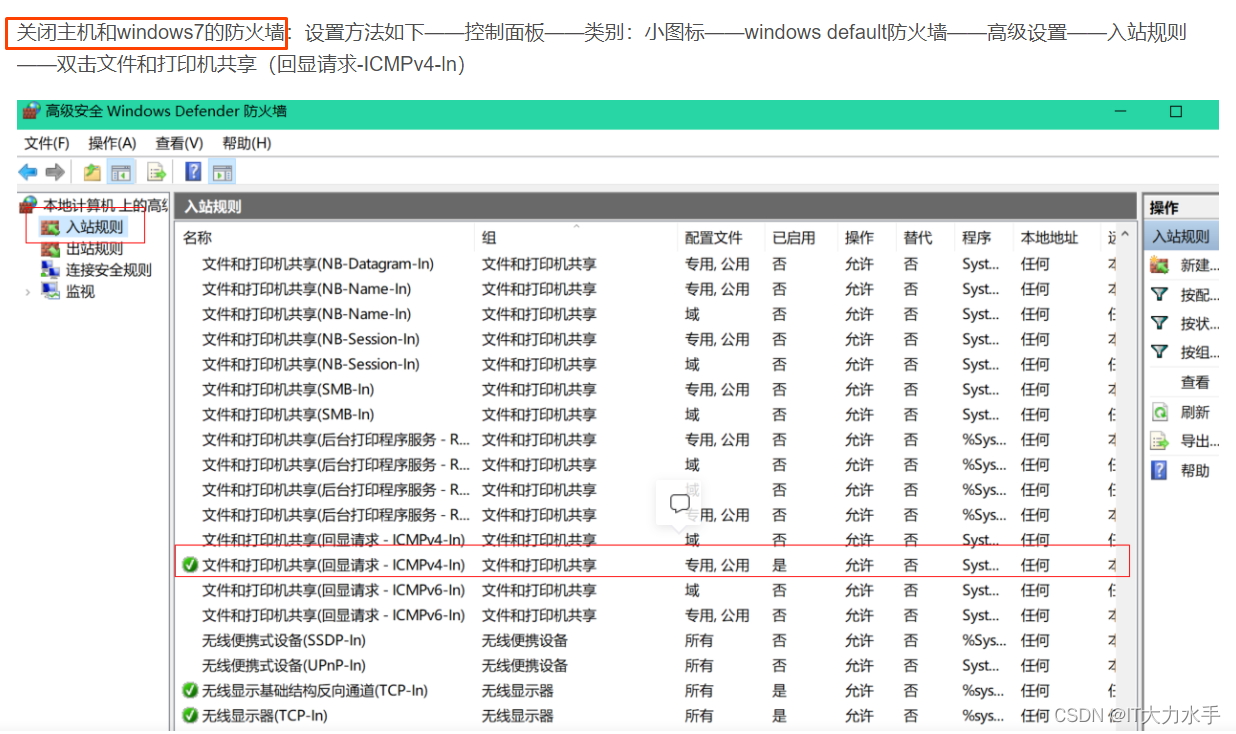Select ICMPv6-In rule with 专用, 公用 profile

tap(333, 615)
